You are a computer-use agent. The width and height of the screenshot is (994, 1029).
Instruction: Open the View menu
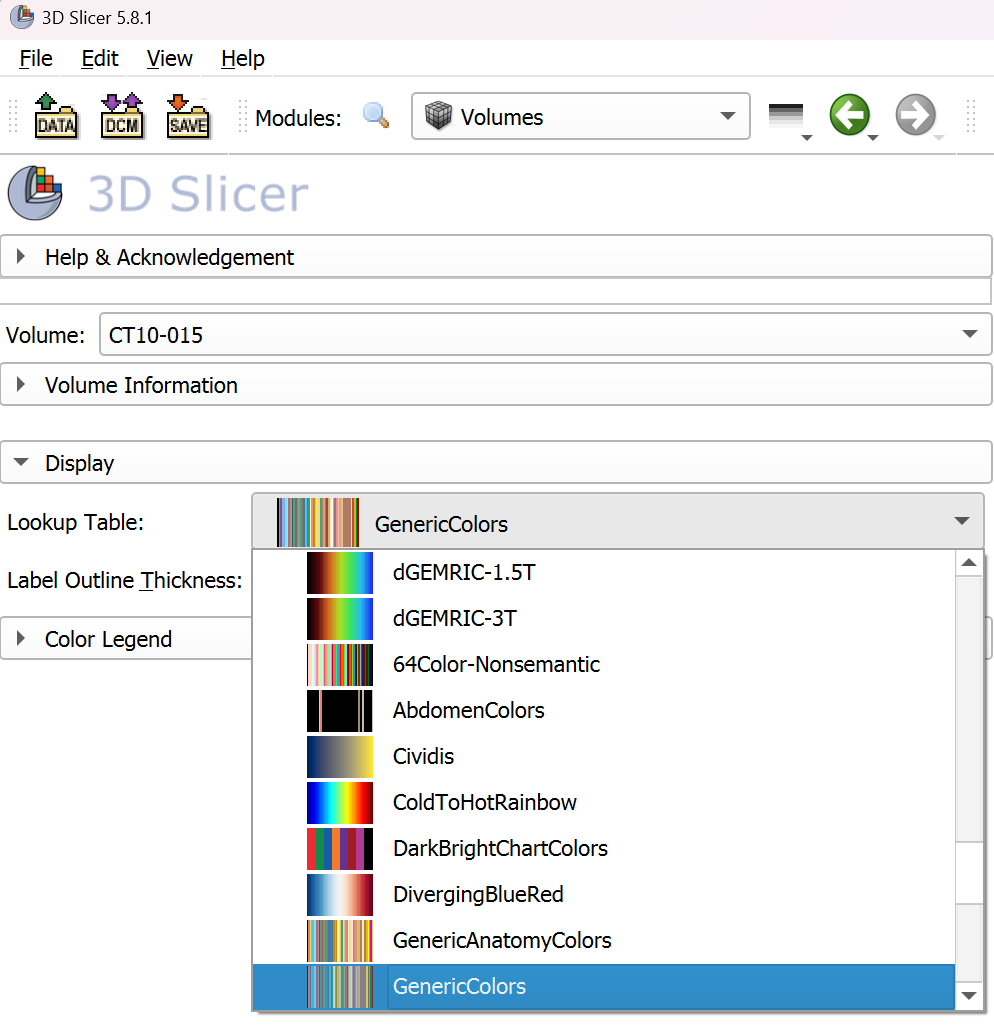[169, 58]
